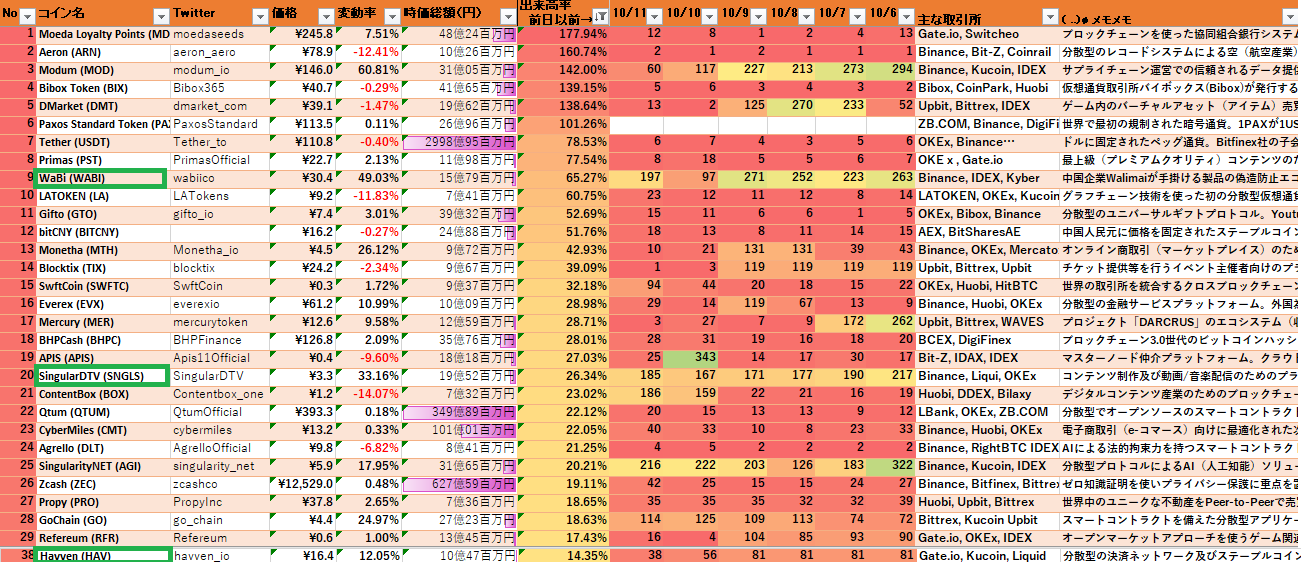Screen dimensions: 1301x562
Task: Select the 変動率 cell -14.07%
Action: (369, 394)
